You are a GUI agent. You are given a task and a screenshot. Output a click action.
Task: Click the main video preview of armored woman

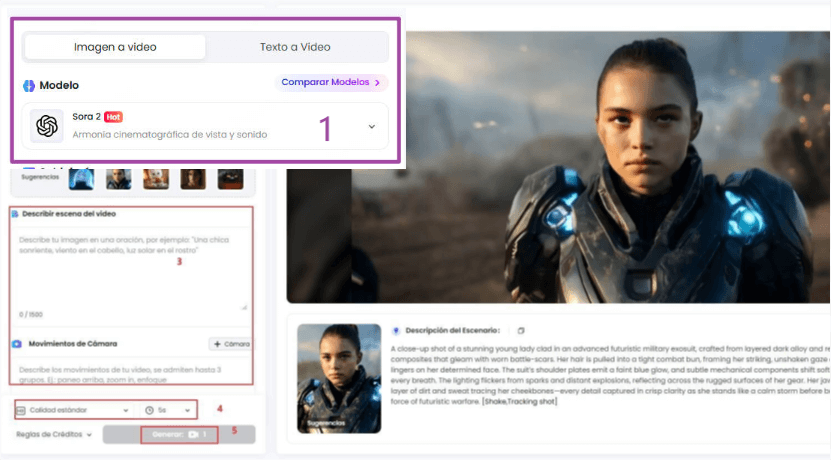coord(559,167)
